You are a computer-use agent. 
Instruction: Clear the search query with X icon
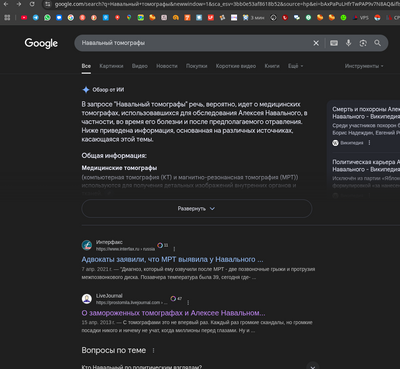coord(316,43)
